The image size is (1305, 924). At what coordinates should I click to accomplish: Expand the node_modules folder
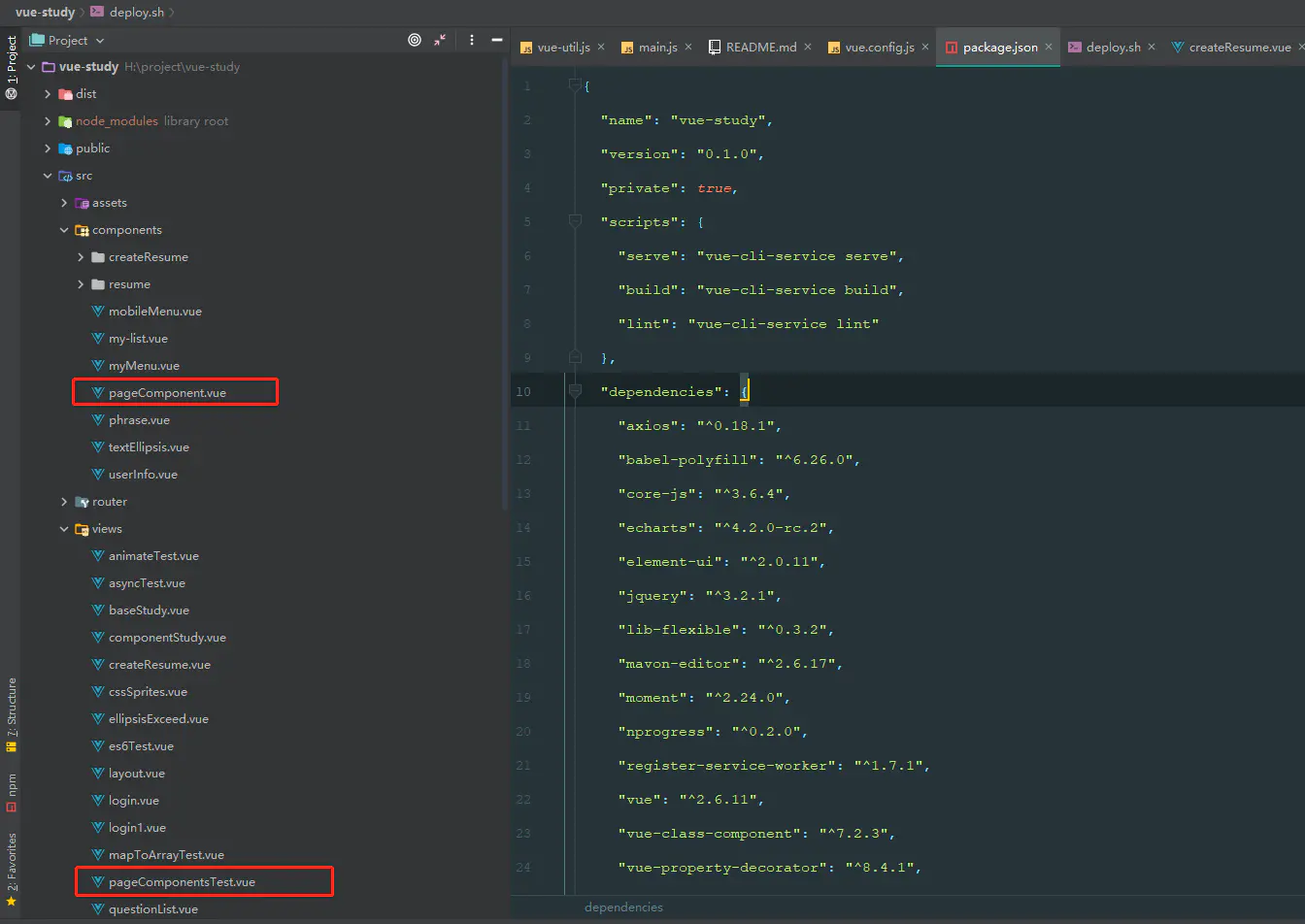(x=48, y=121)
